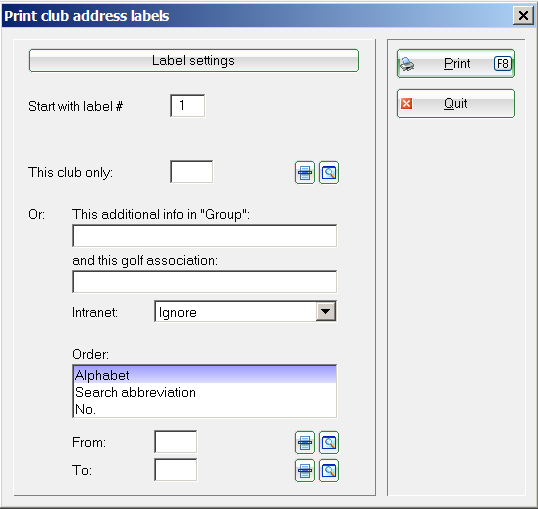The width and height of the screenshot is (538, 509).
Task: Click the red X icon on Quit
Action: [x=407, y=103]
